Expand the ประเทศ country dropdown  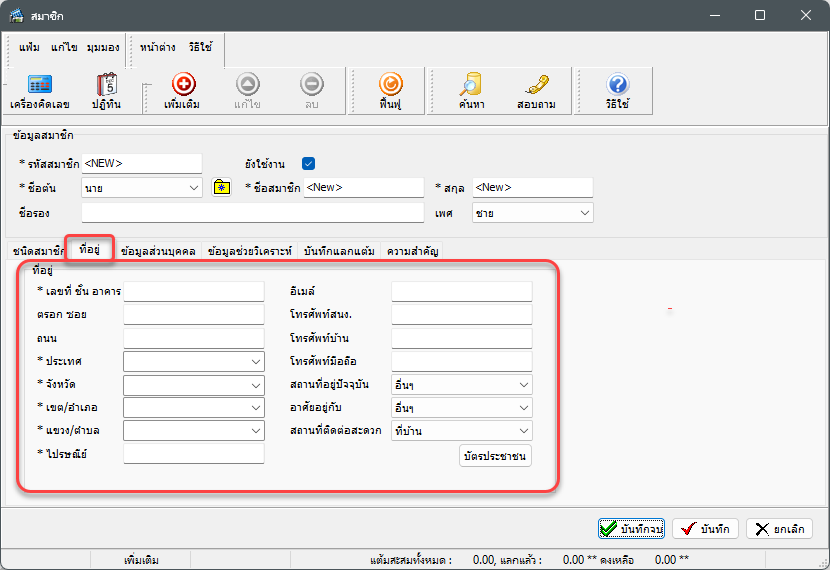click(x=255, y=361)
